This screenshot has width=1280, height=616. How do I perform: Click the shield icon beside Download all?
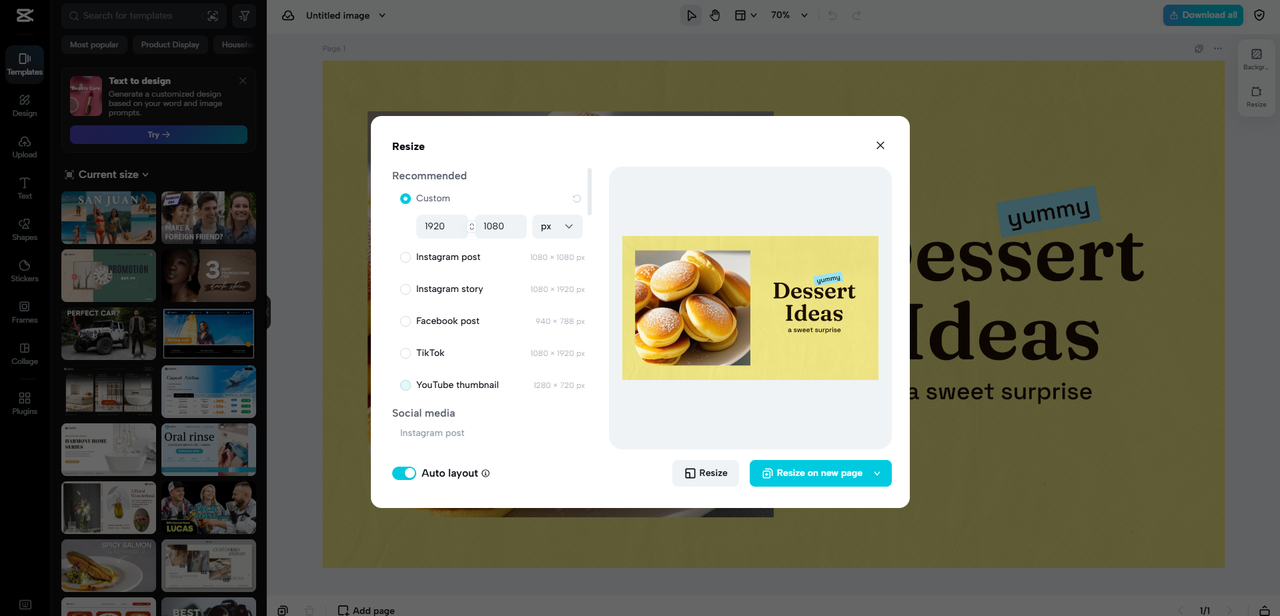point(1259,15)
